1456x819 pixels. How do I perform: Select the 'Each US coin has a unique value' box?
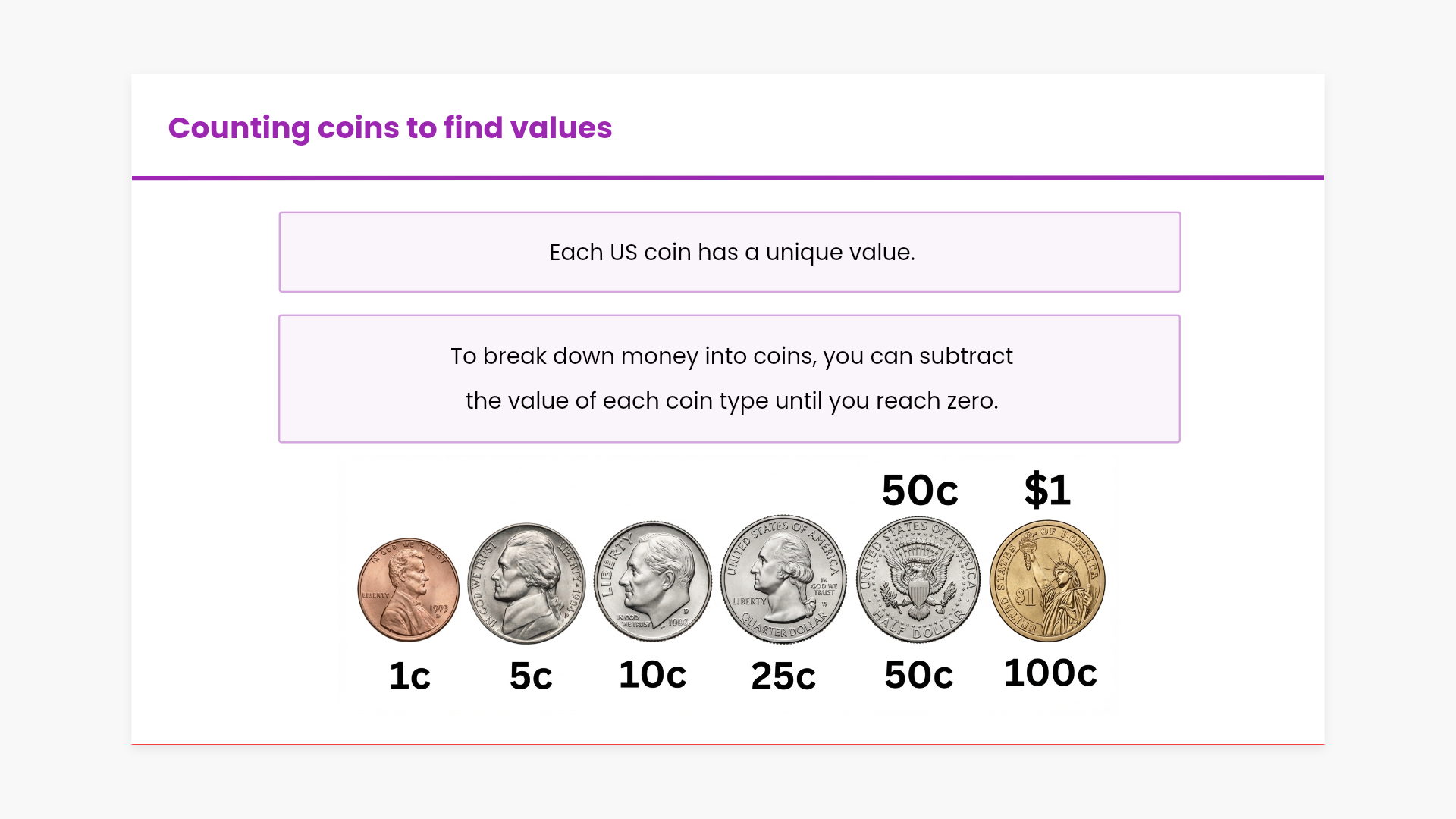(730, 252)
